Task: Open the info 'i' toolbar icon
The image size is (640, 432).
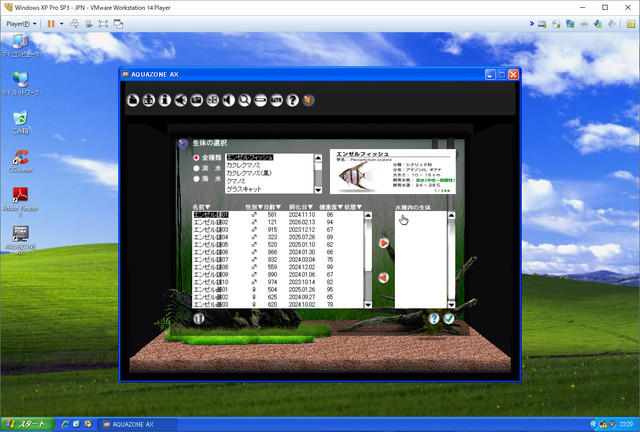Action: 165,100
